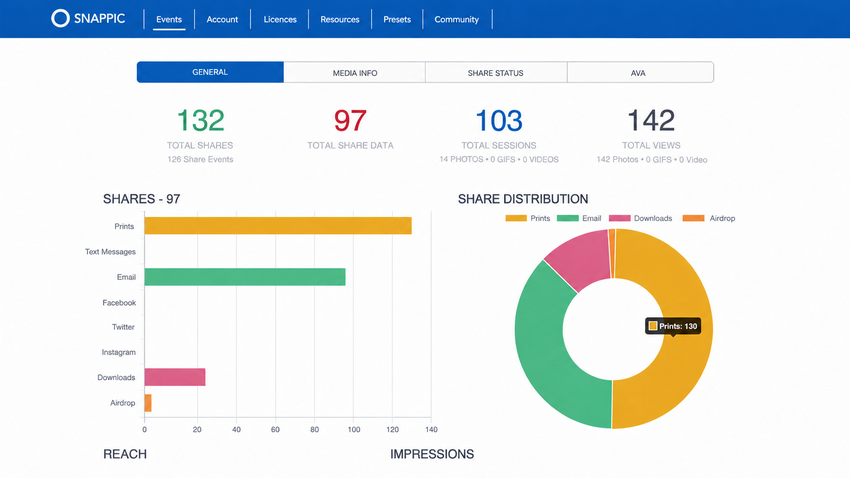This screenshot has width=850, height=478.
Task: Switch to the Share Status tab
Action: click(496, 73)
